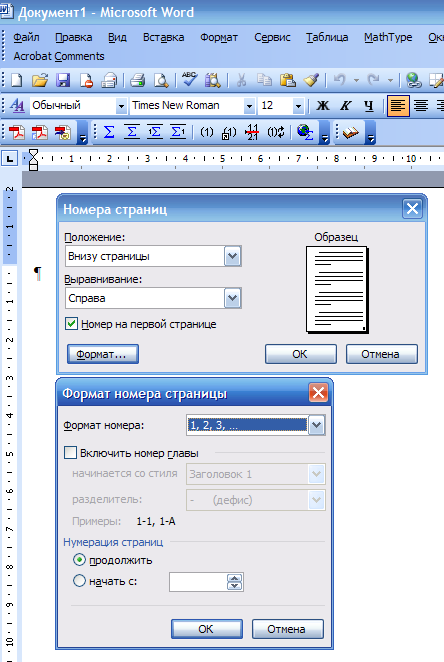Insert left-numbered MathType equation
Image resolution: width=444 pixels, height=662 pixels.
[x=155, y=132]
